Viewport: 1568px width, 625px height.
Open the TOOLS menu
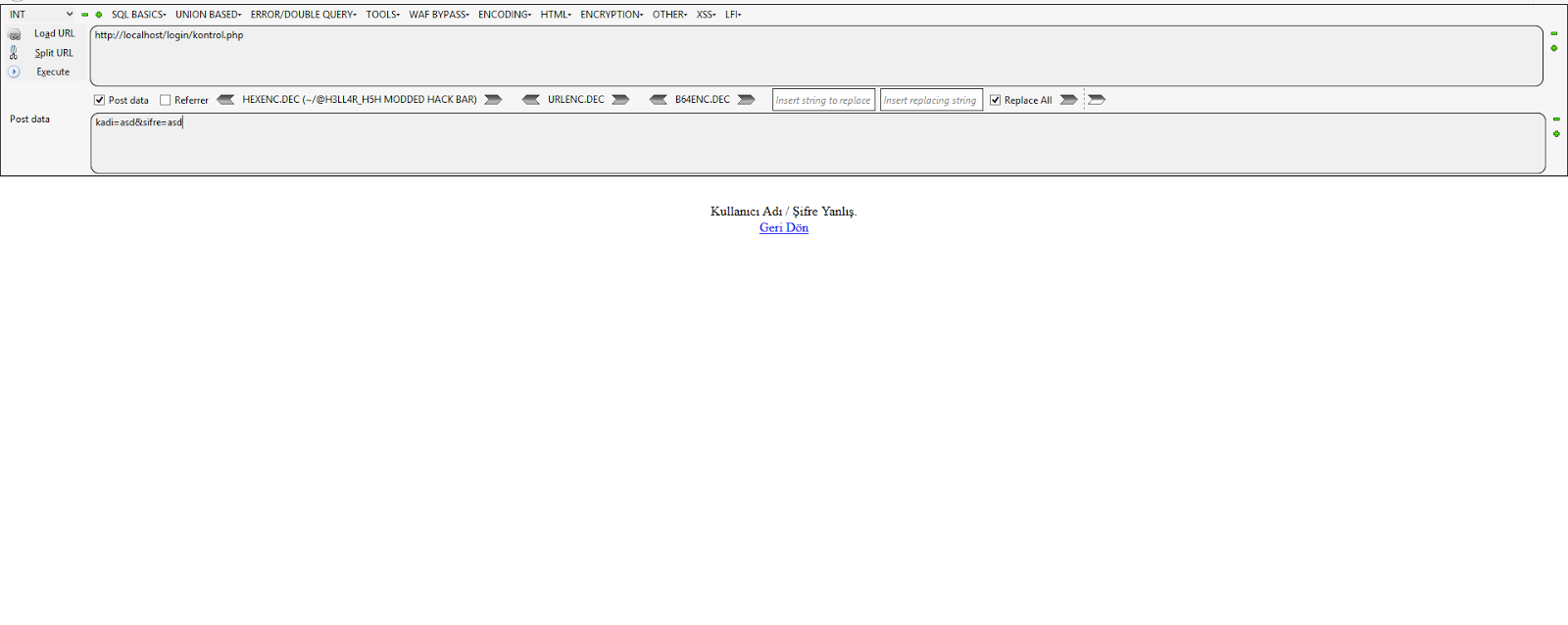[x=383, y=15]
